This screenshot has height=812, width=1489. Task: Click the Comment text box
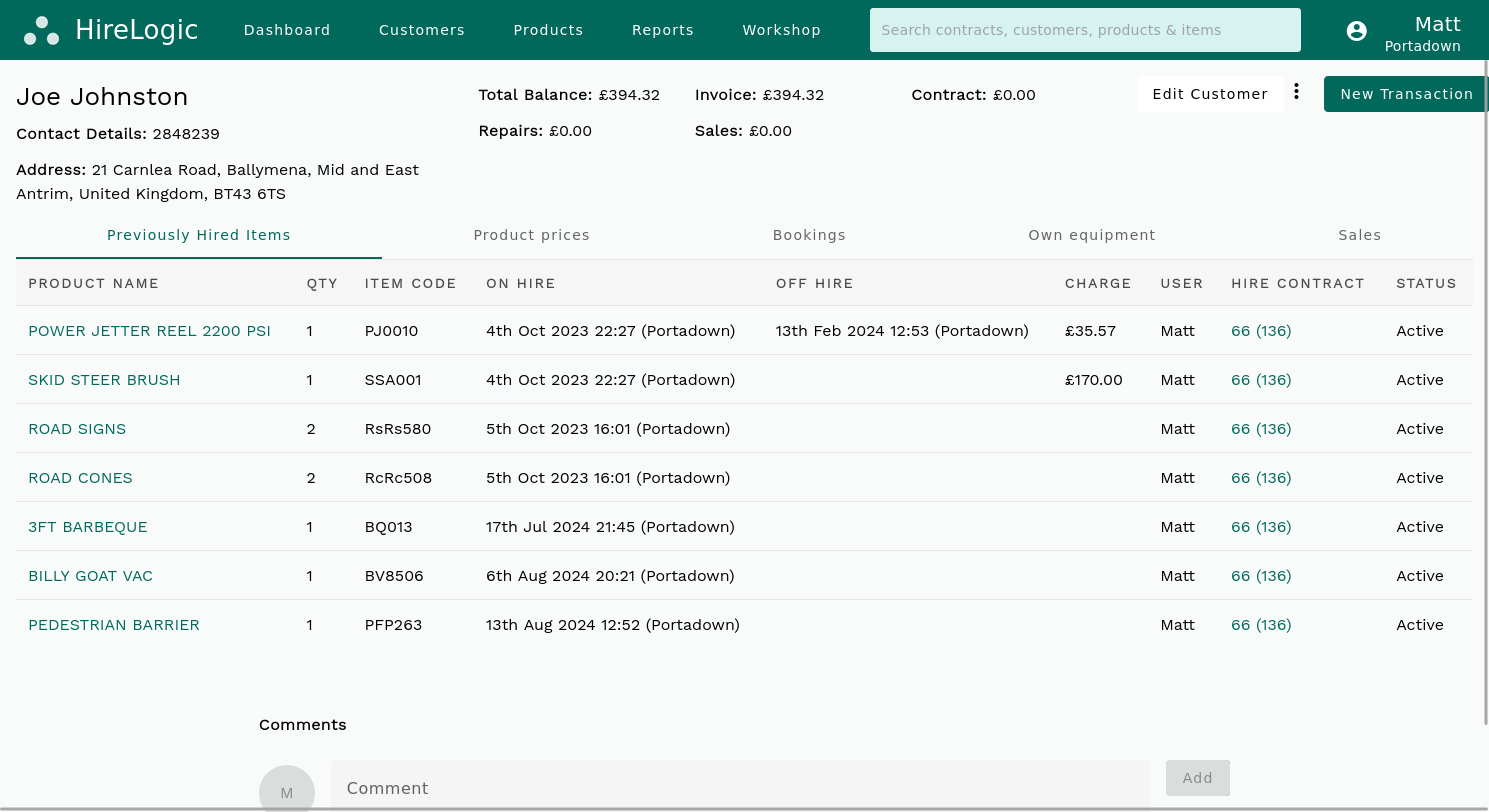740,788
